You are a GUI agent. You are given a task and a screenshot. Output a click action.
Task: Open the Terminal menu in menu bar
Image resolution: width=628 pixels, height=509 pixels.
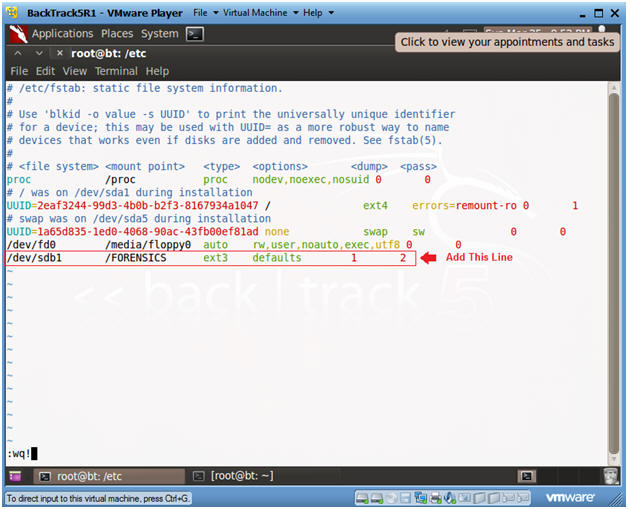point(116,71)
